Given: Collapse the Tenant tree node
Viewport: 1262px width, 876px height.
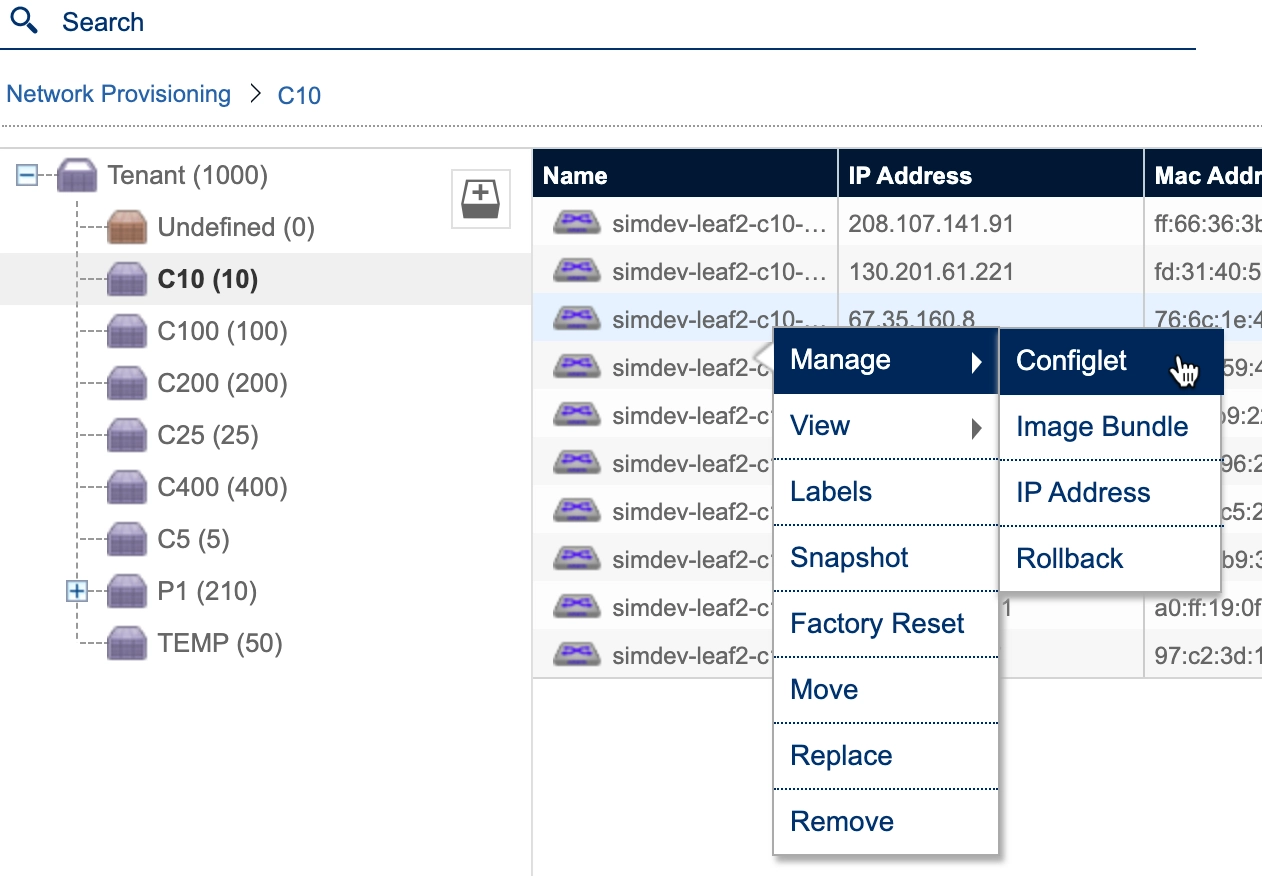Looking at the screenshot, I should [28, 176].
